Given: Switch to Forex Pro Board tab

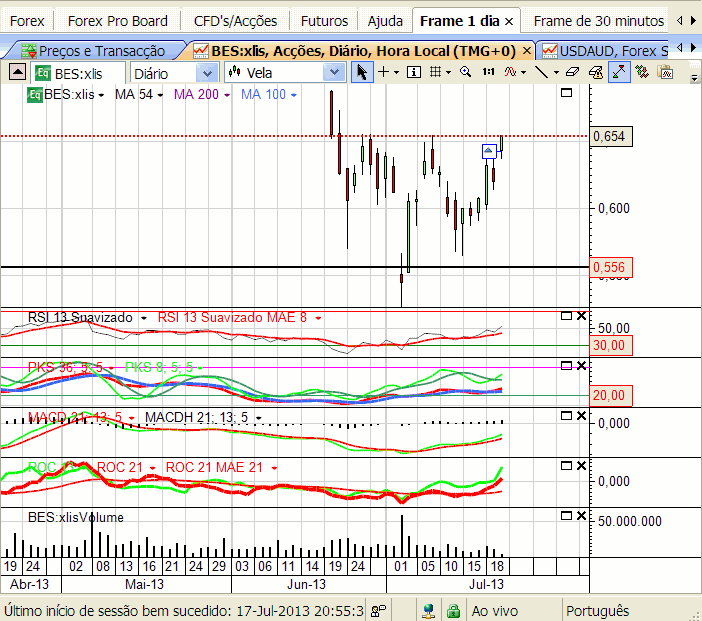Looking at the screenshot, I should click(118, 21).
